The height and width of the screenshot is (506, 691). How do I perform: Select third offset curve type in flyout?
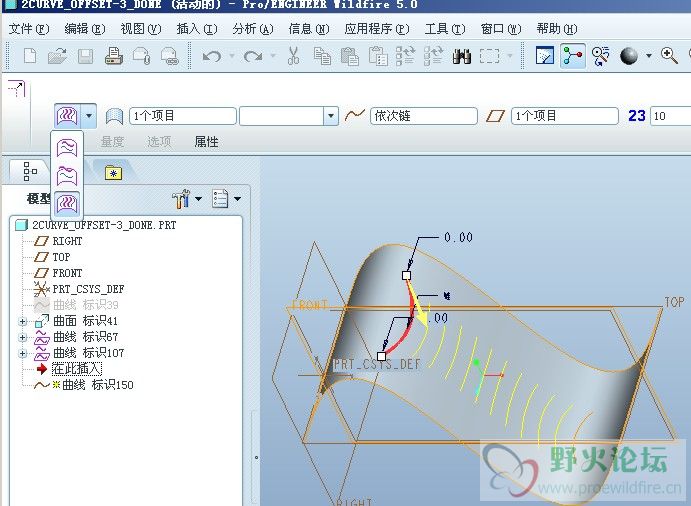click(67, 204)
